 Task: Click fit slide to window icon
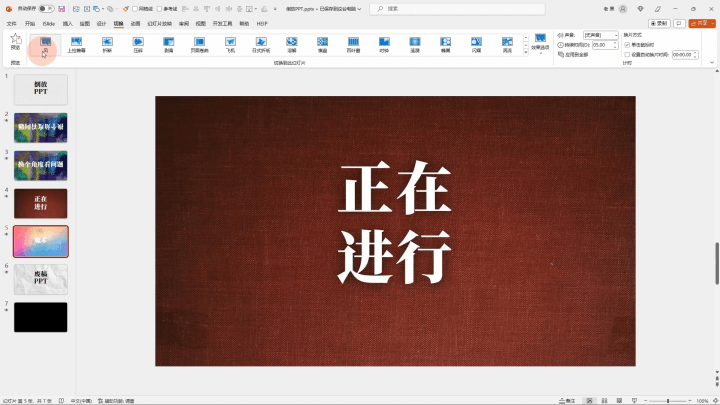(715, 400)
